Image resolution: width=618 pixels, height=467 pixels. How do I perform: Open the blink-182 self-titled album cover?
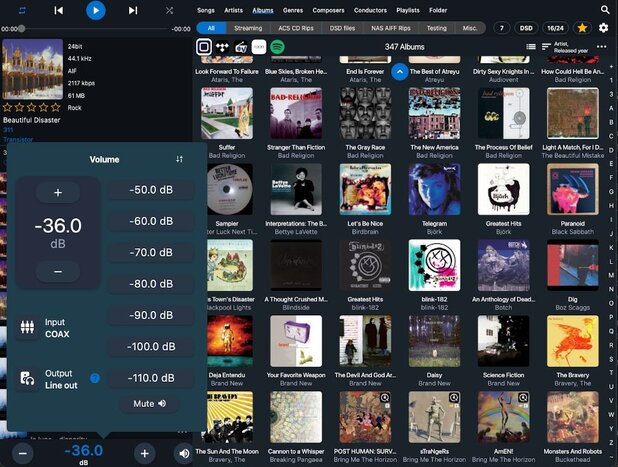click(x=434, y=265)
